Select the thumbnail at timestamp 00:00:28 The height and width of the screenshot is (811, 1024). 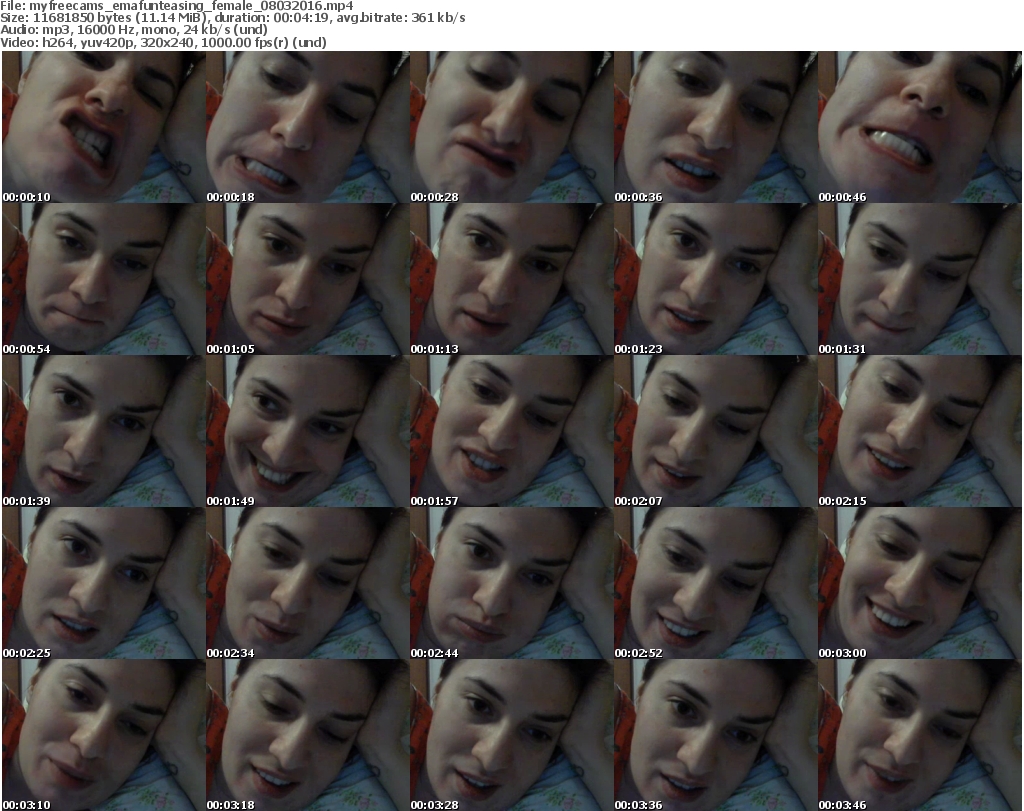(x=511, y=127)
